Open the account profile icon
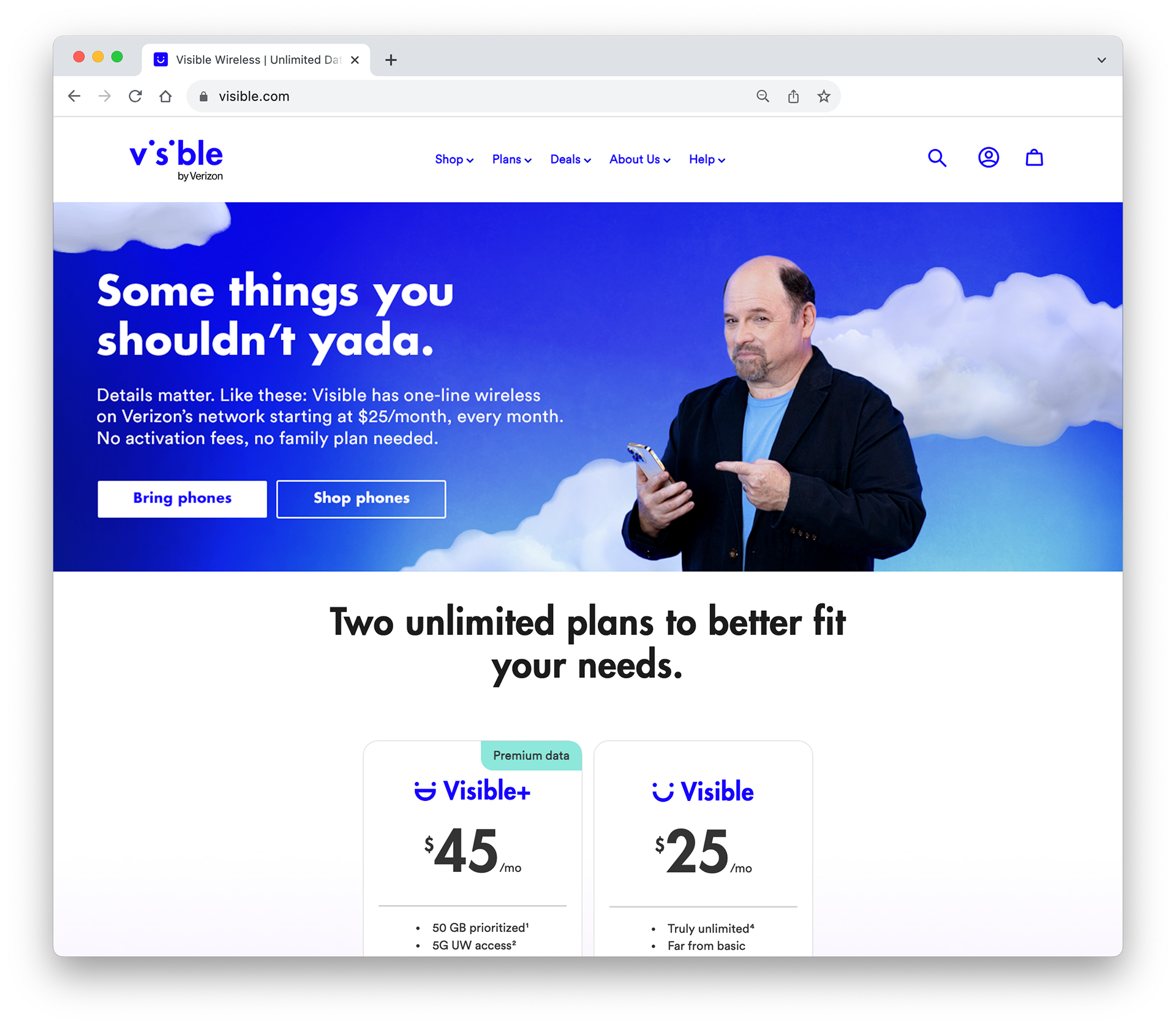 pos(988,157)
